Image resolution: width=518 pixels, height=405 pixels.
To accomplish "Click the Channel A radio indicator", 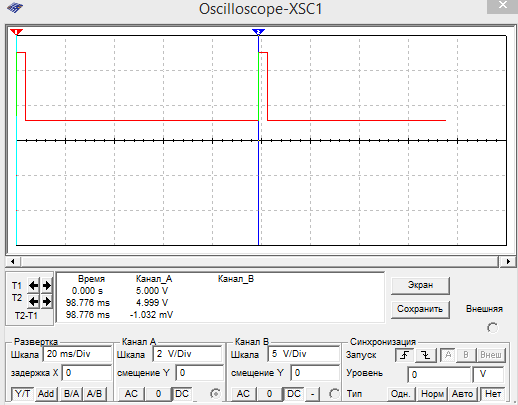I will pos(216,394).
